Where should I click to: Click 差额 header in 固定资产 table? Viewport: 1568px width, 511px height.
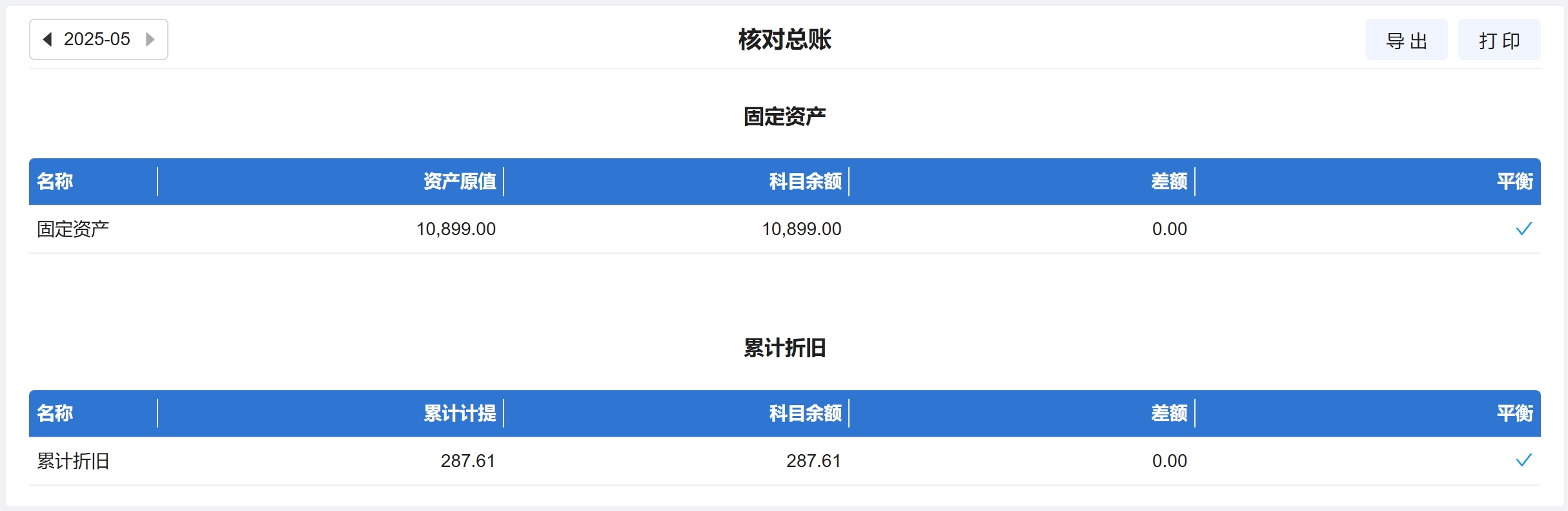click(1169, 182)
